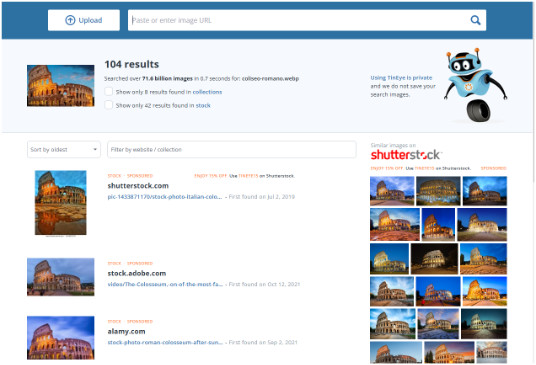Open 'Using TinEye is private' link
Viewport: 536px width, 365px height.
401,78
